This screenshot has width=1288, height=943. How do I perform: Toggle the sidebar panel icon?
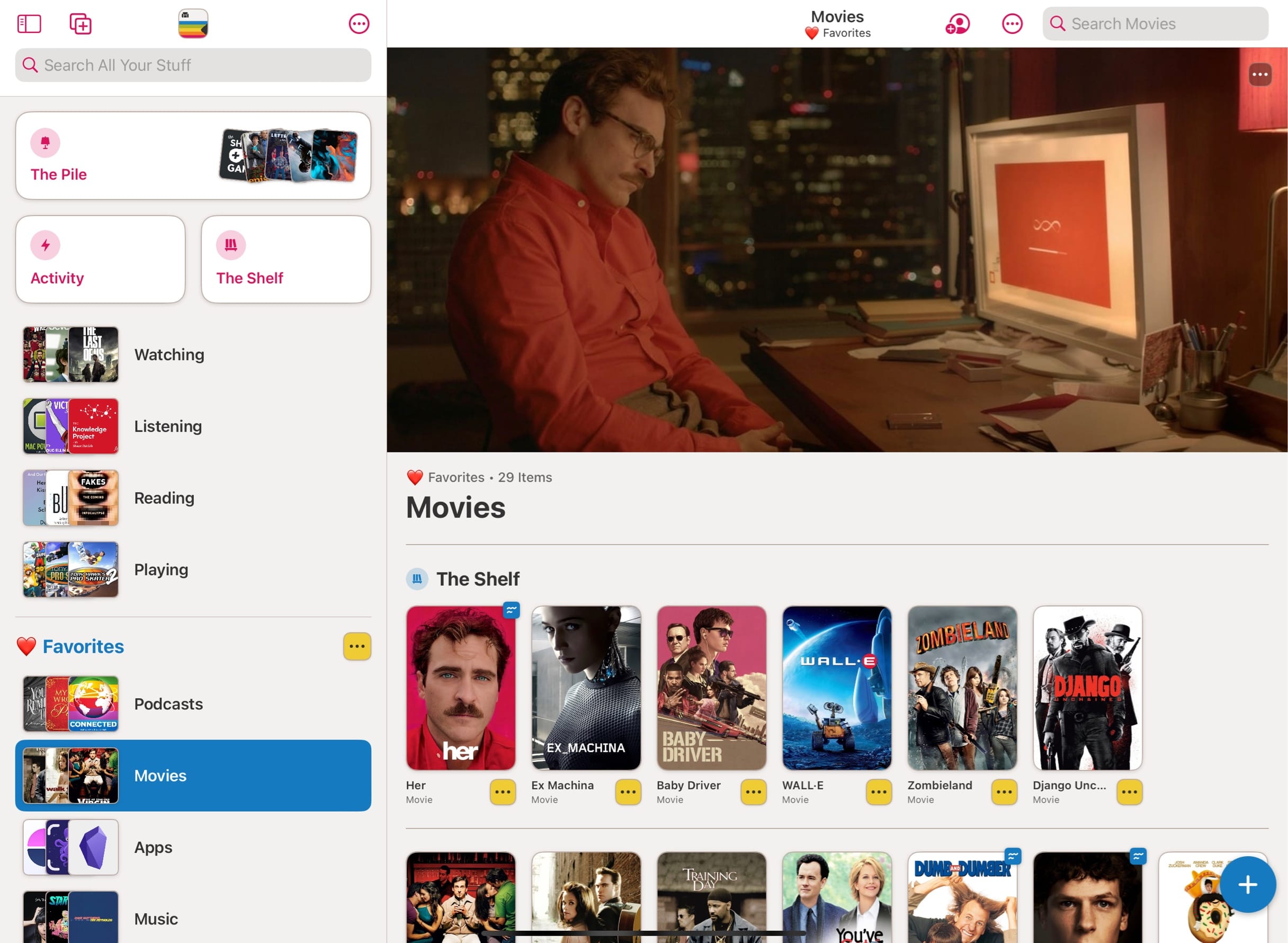(29, 24)
